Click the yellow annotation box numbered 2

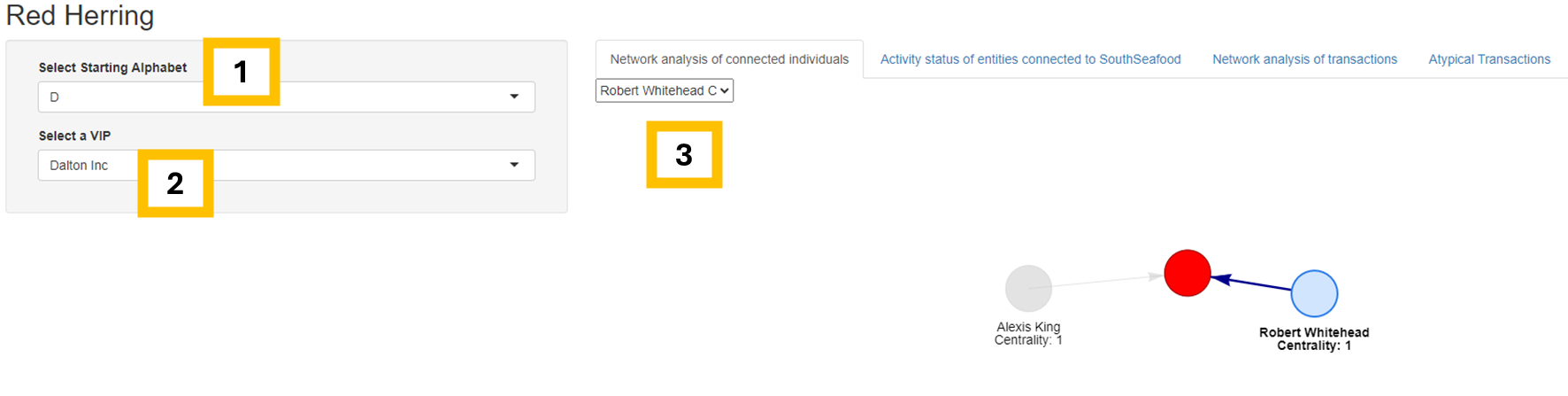coord(175,183)
